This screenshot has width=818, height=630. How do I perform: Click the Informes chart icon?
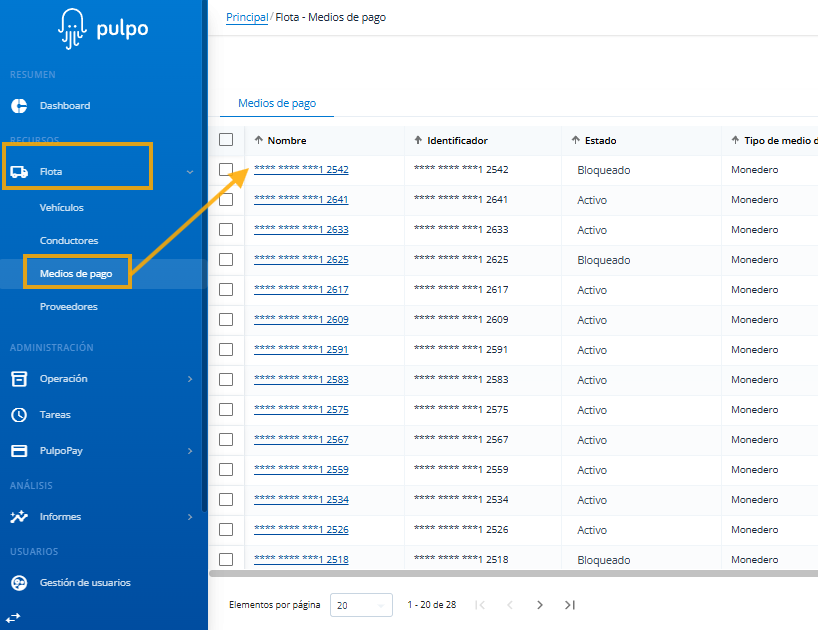pos(18,517)
